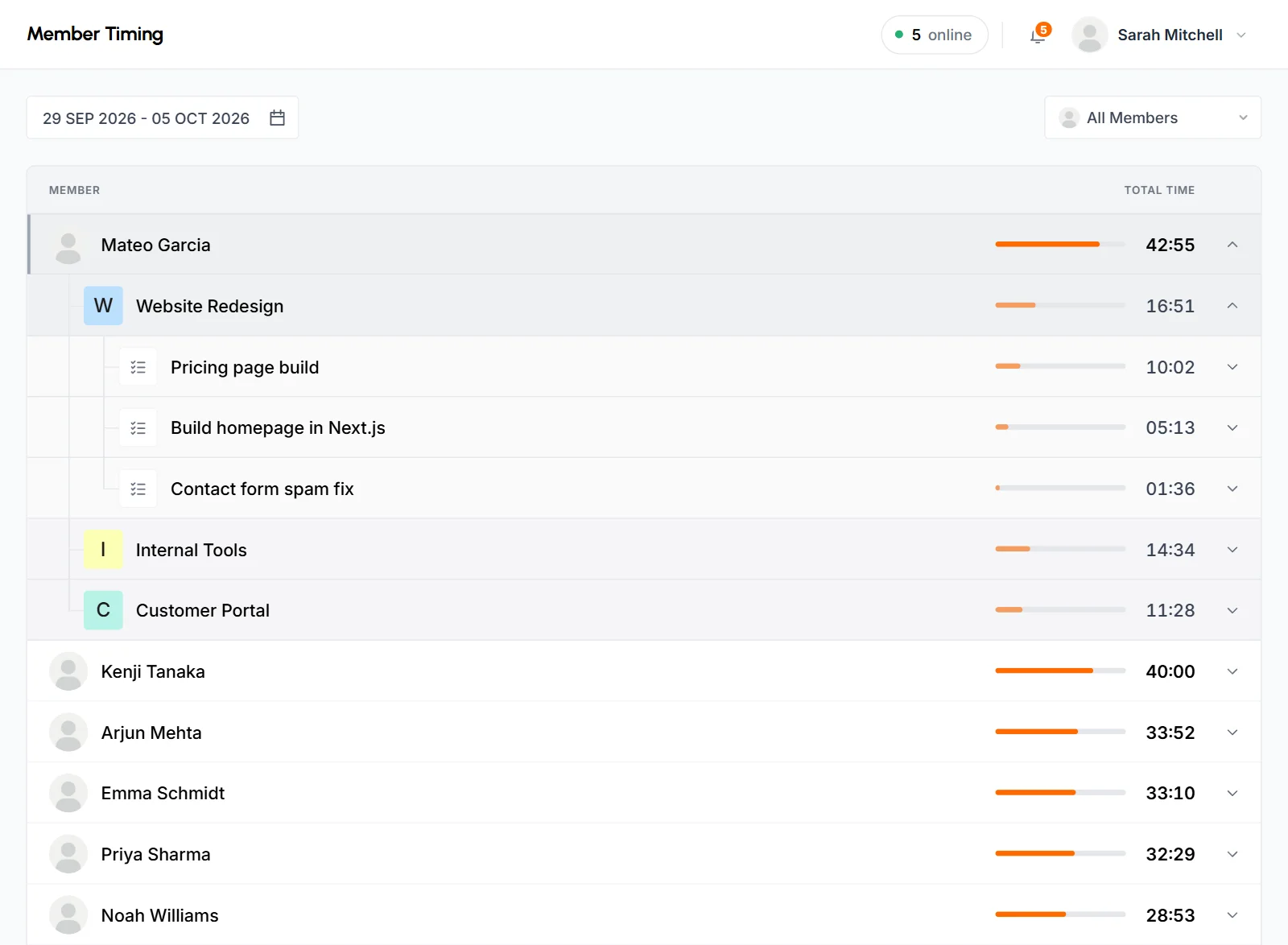Screen dimensions: 1288x945
Task: Open the All Members dropdown
Action: pos(1153,118)
